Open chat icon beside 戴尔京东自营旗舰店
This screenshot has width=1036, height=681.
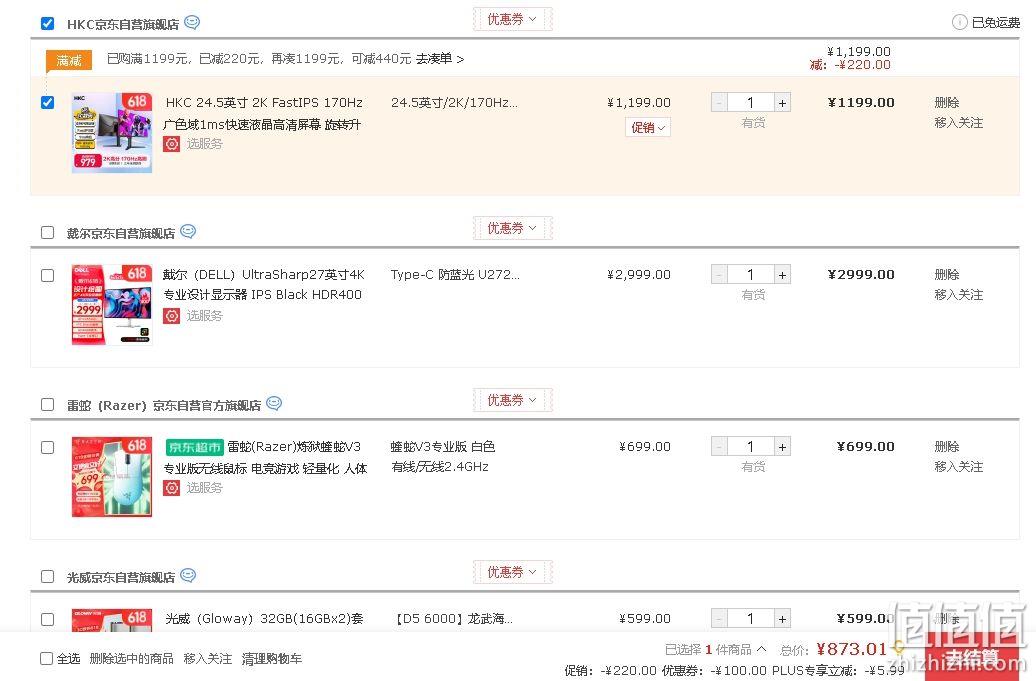click(x=188, y=231)
